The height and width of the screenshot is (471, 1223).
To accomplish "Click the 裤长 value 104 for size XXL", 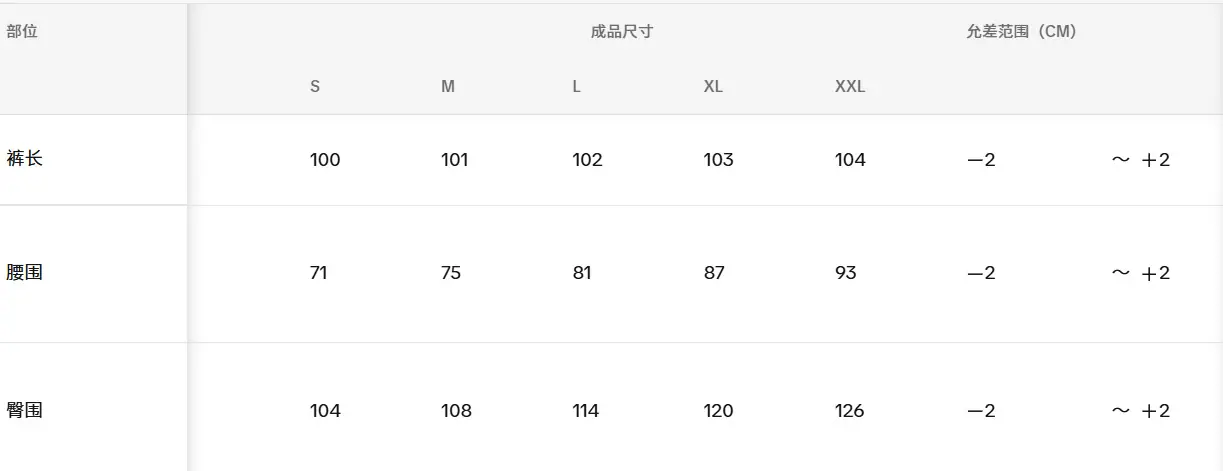I will point(850,160).
